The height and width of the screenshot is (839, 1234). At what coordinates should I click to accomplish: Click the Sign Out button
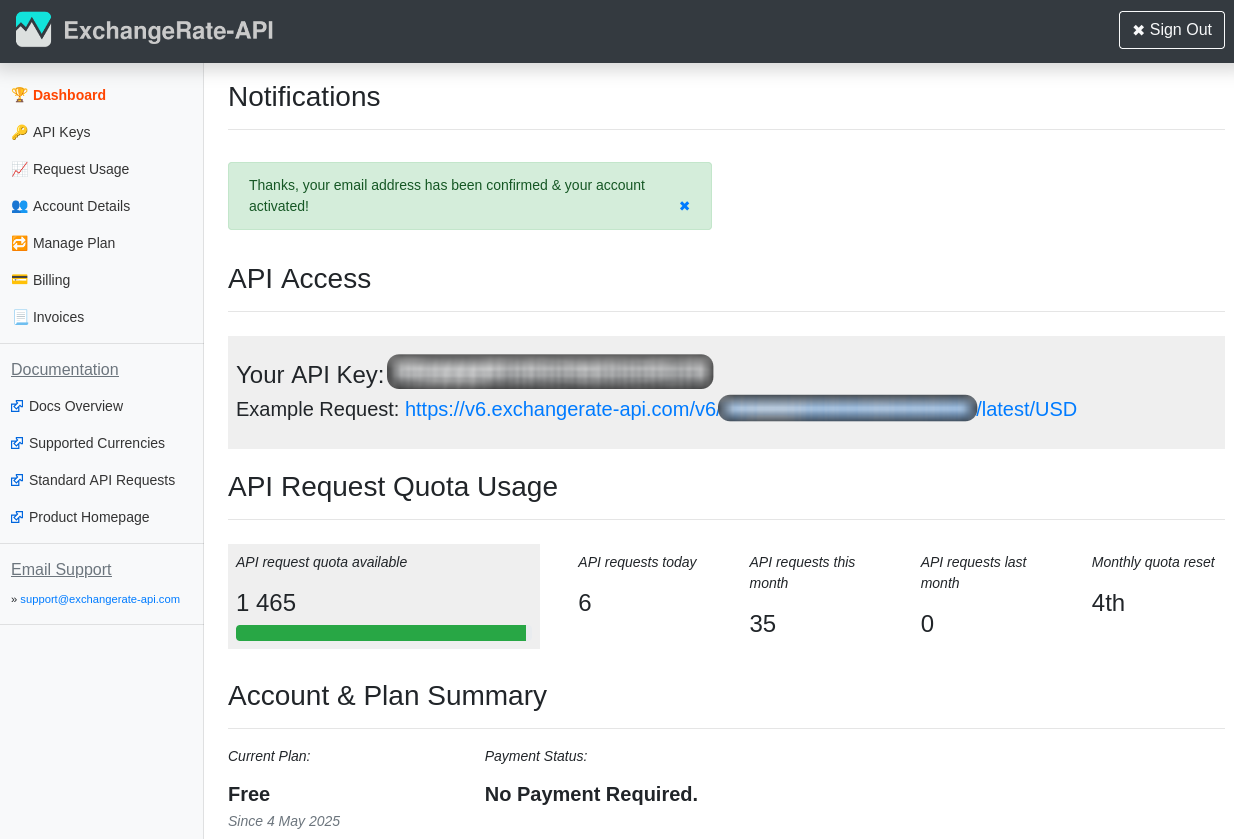[1172, 30]
